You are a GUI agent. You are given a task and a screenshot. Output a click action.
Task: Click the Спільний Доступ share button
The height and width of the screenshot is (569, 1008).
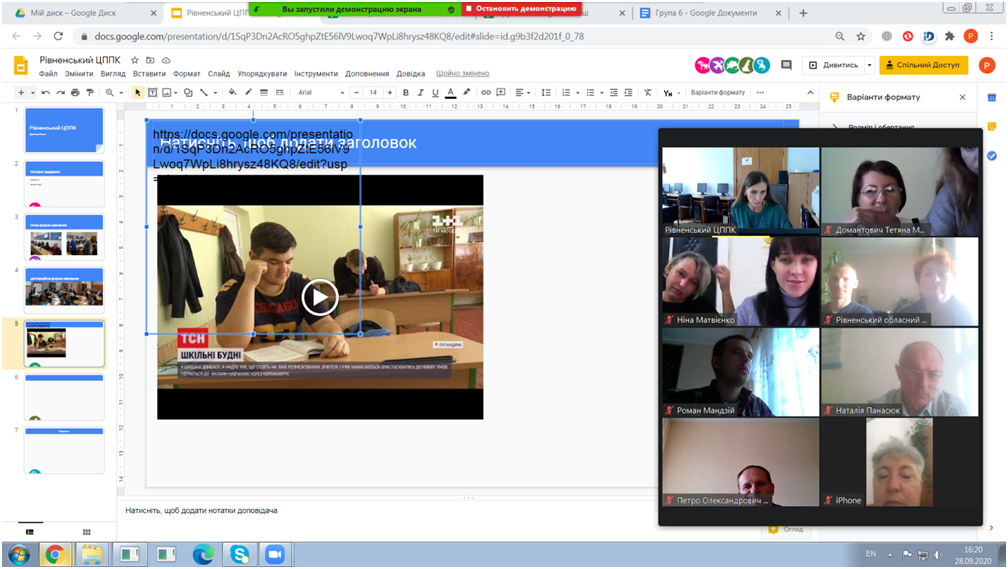(924, 65)
